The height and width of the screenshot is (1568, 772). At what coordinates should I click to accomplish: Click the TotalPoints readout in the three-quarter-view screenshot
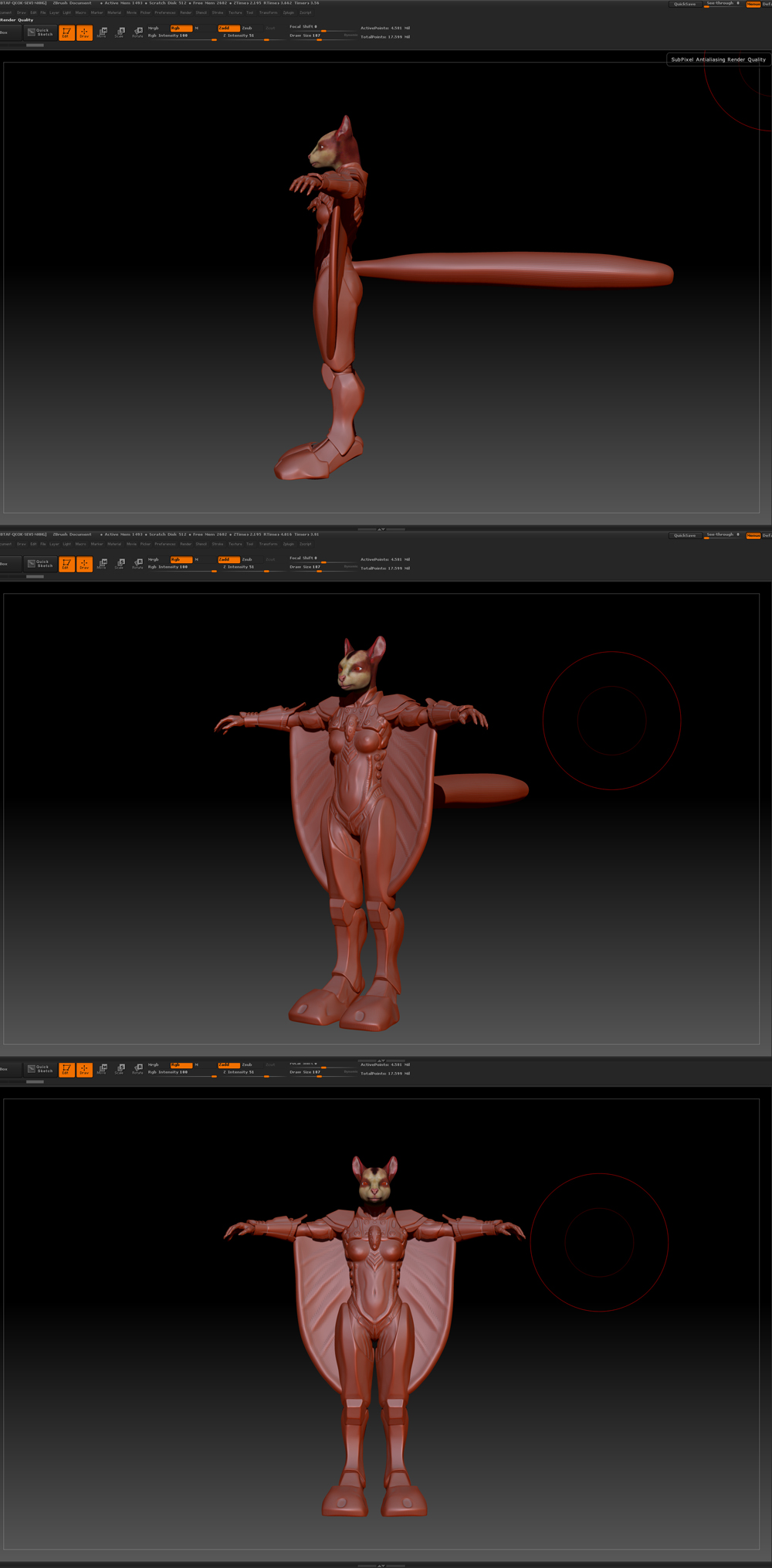pos(384,568)
